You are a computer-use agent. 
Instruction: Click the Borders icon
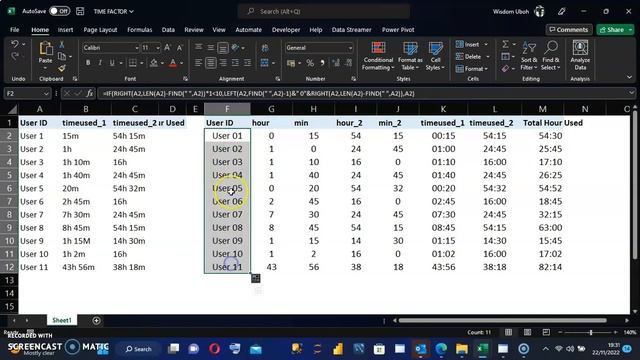pos(133,63)
